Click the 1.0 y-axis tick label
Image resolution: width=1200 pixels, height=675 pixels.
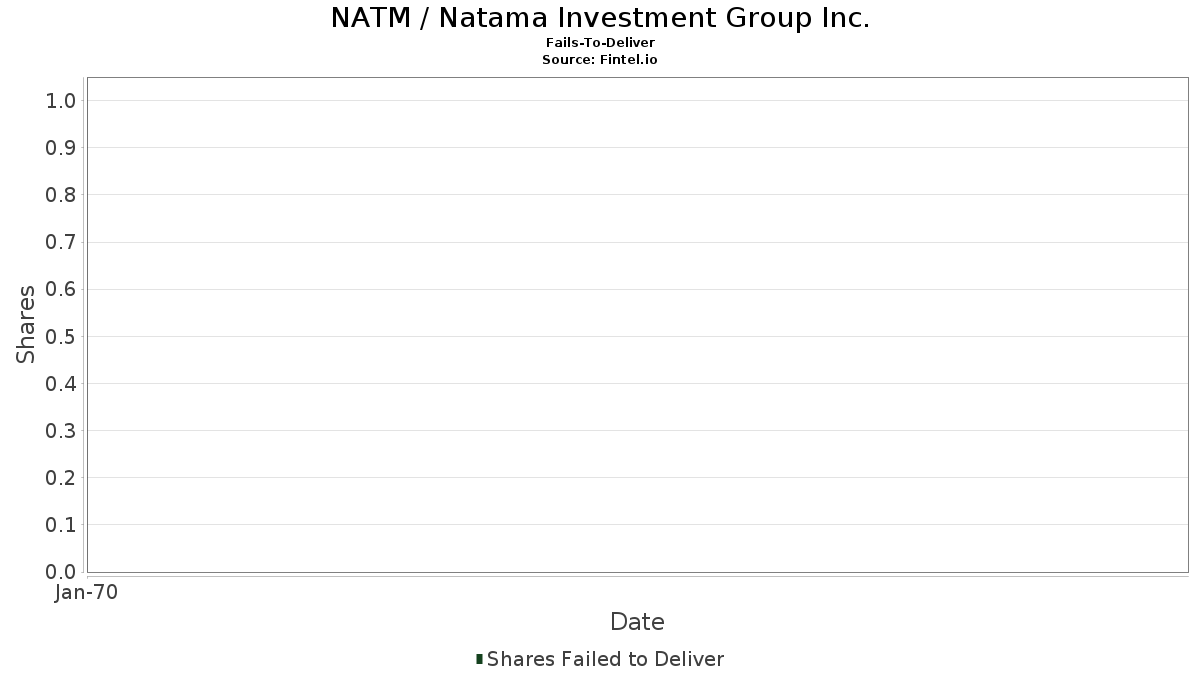tap(61, 101)
